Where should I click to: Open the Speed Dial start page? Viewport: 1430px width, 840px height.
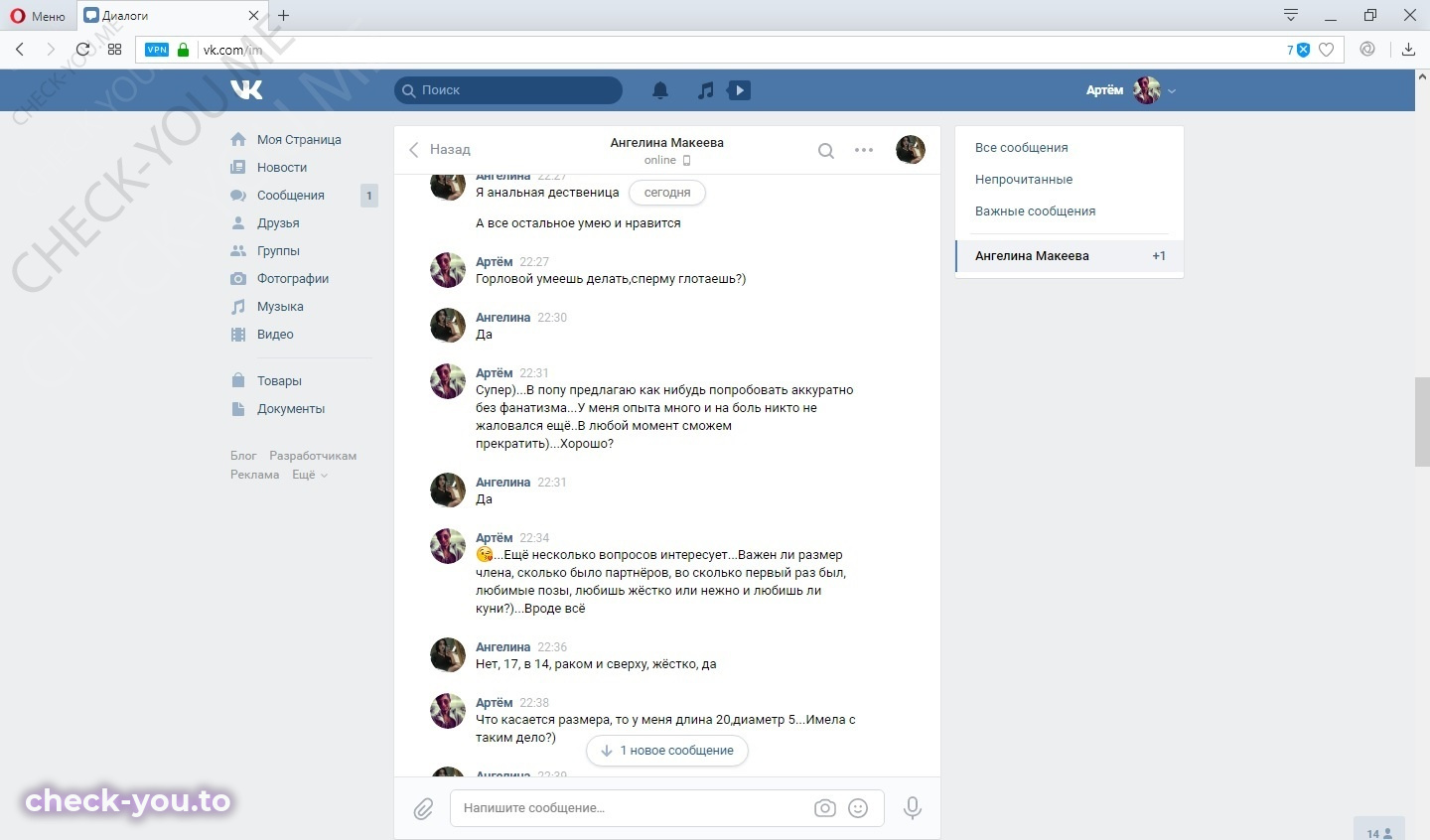pyautogui.click(x=115, y=49)
